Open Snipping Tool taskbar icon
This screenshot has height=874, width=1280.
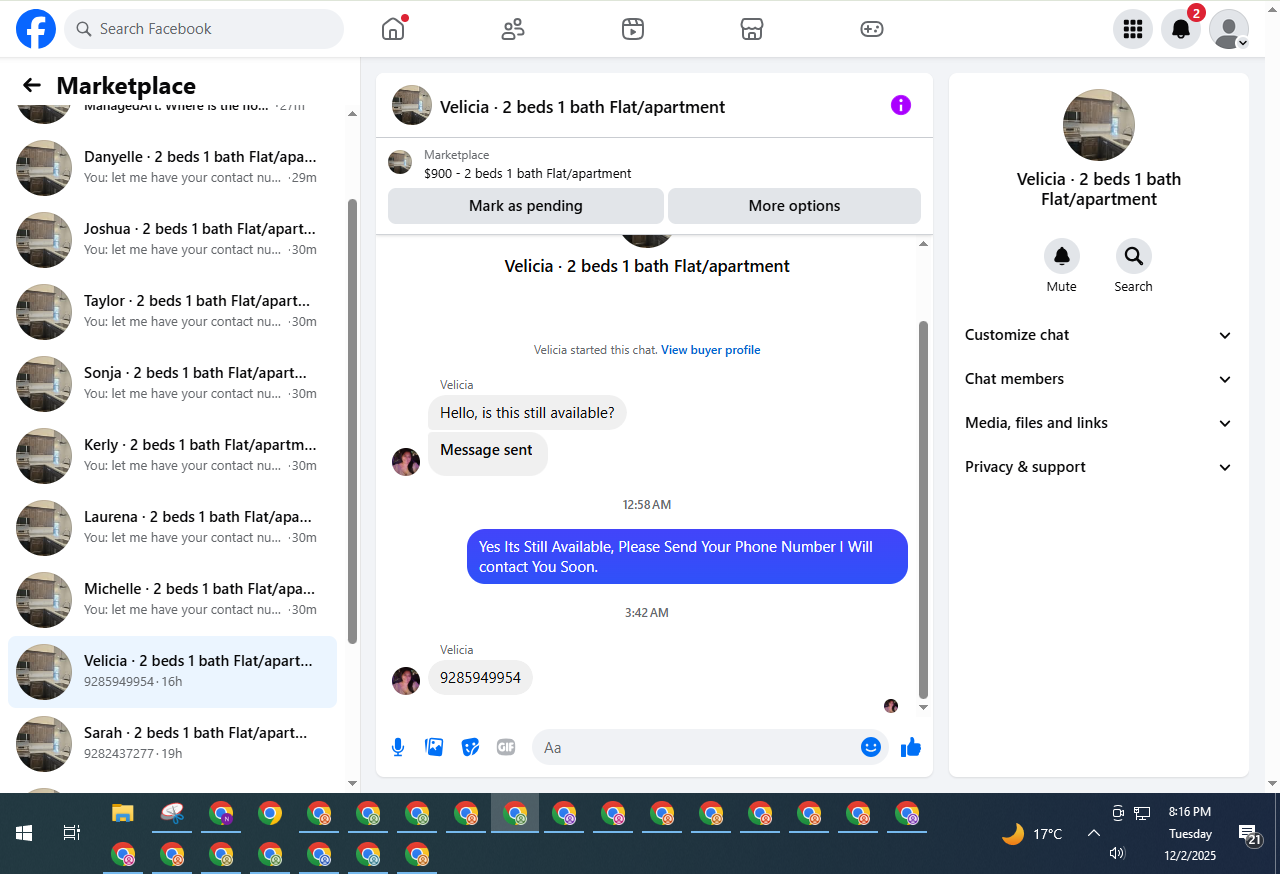click(172, 812)
